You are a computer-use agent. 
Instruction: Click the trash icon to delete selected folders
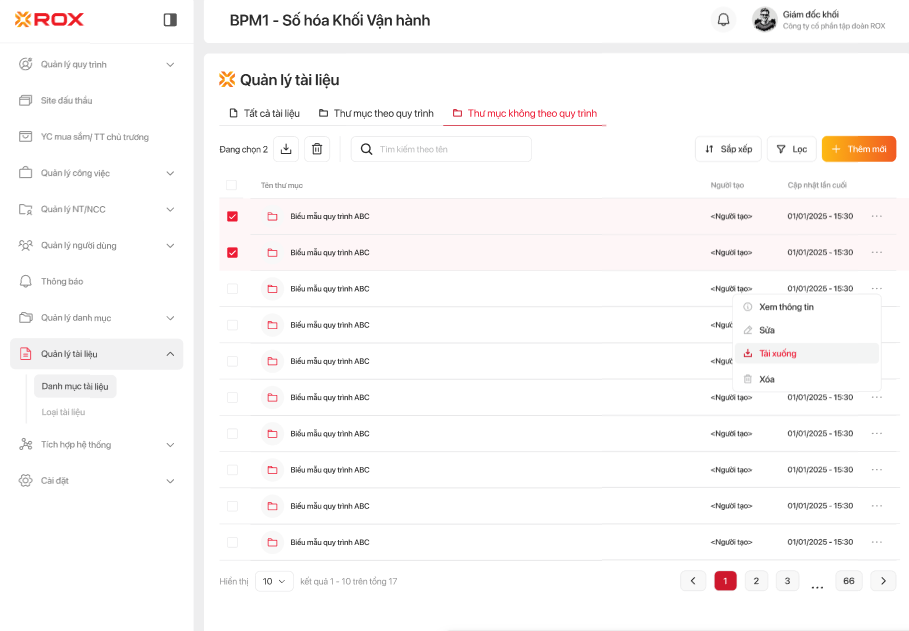coord(317,149)
